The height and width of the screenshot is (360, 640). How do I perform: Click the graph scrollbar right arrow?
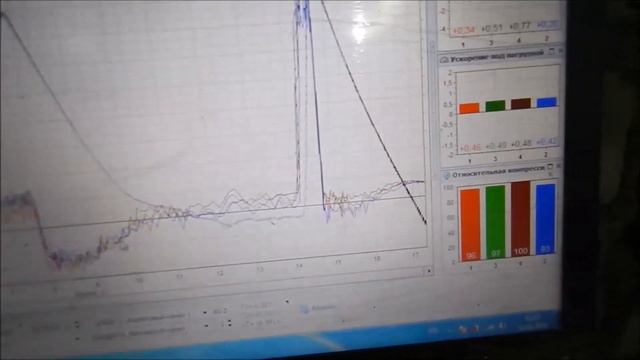tap(429, 270)
